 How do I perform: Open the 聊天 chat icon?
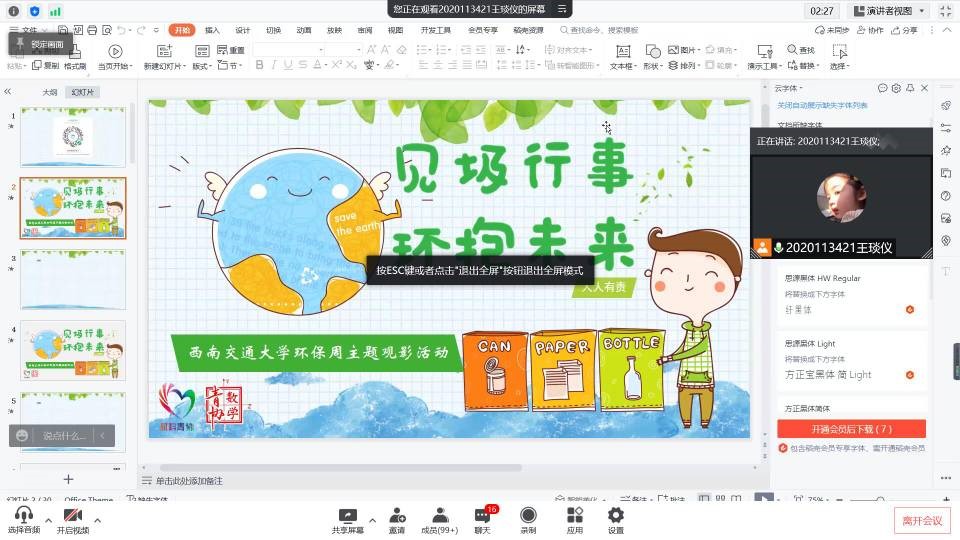pyautogui.click(x=483, y=515)
